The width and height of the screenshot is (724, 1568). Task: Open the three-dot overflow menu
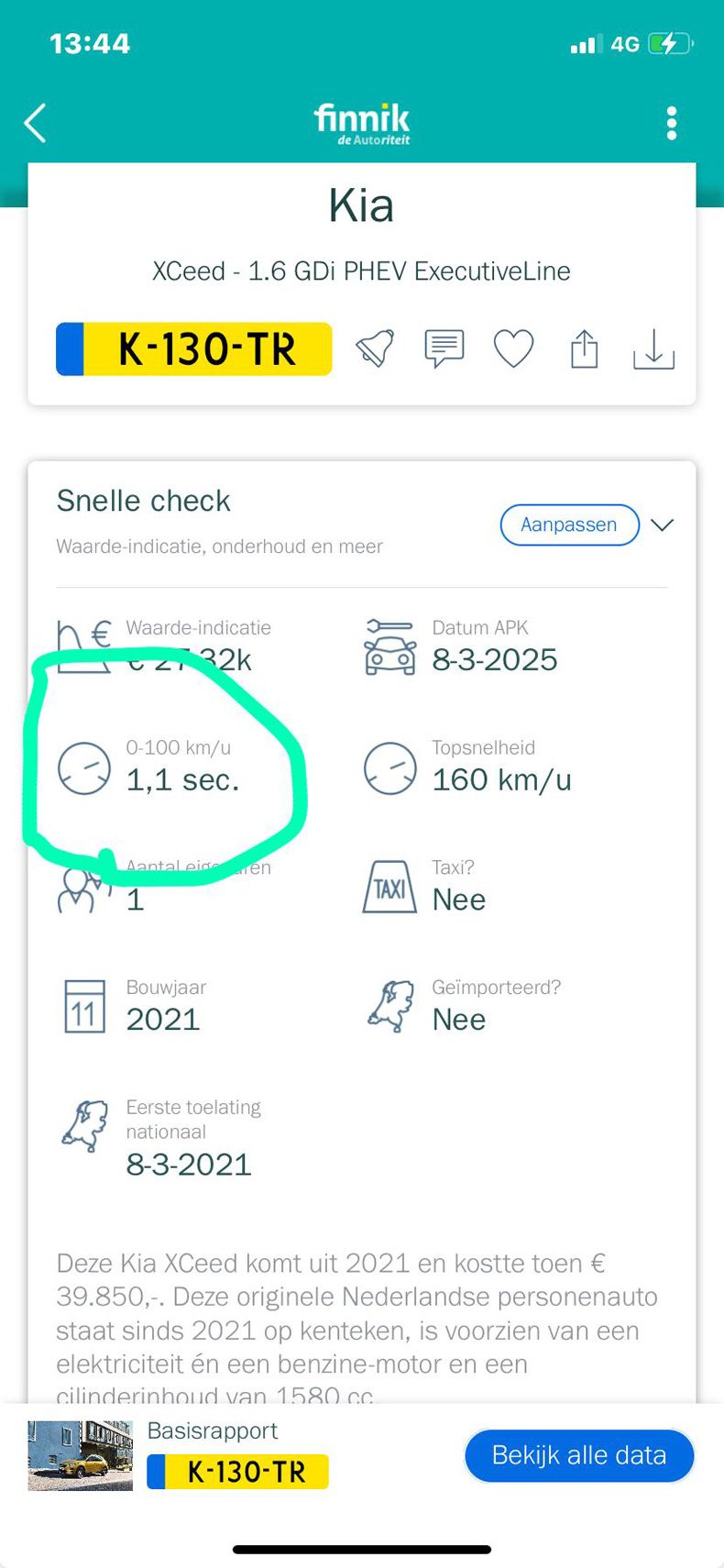pos(672,123)
